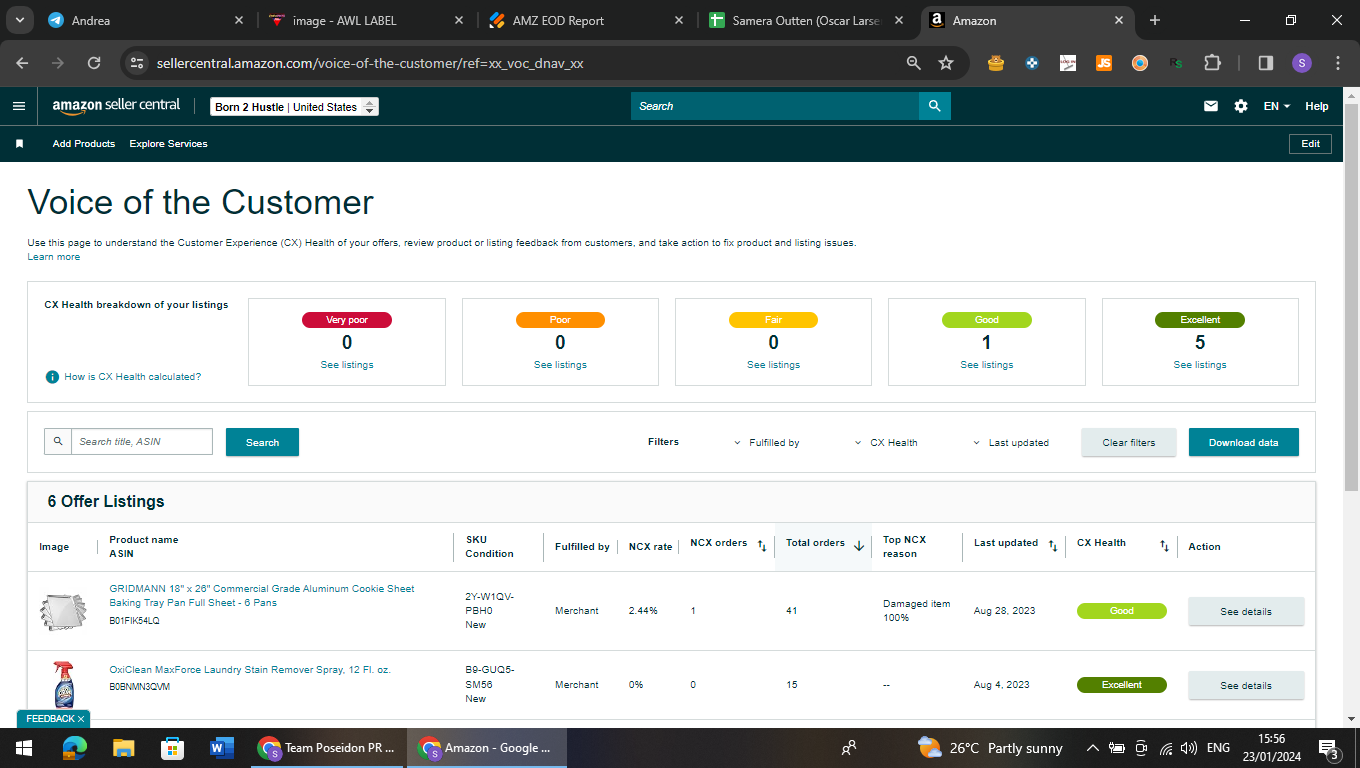
Task: Close the FEEDBACK tab
Action: (81, 719)
